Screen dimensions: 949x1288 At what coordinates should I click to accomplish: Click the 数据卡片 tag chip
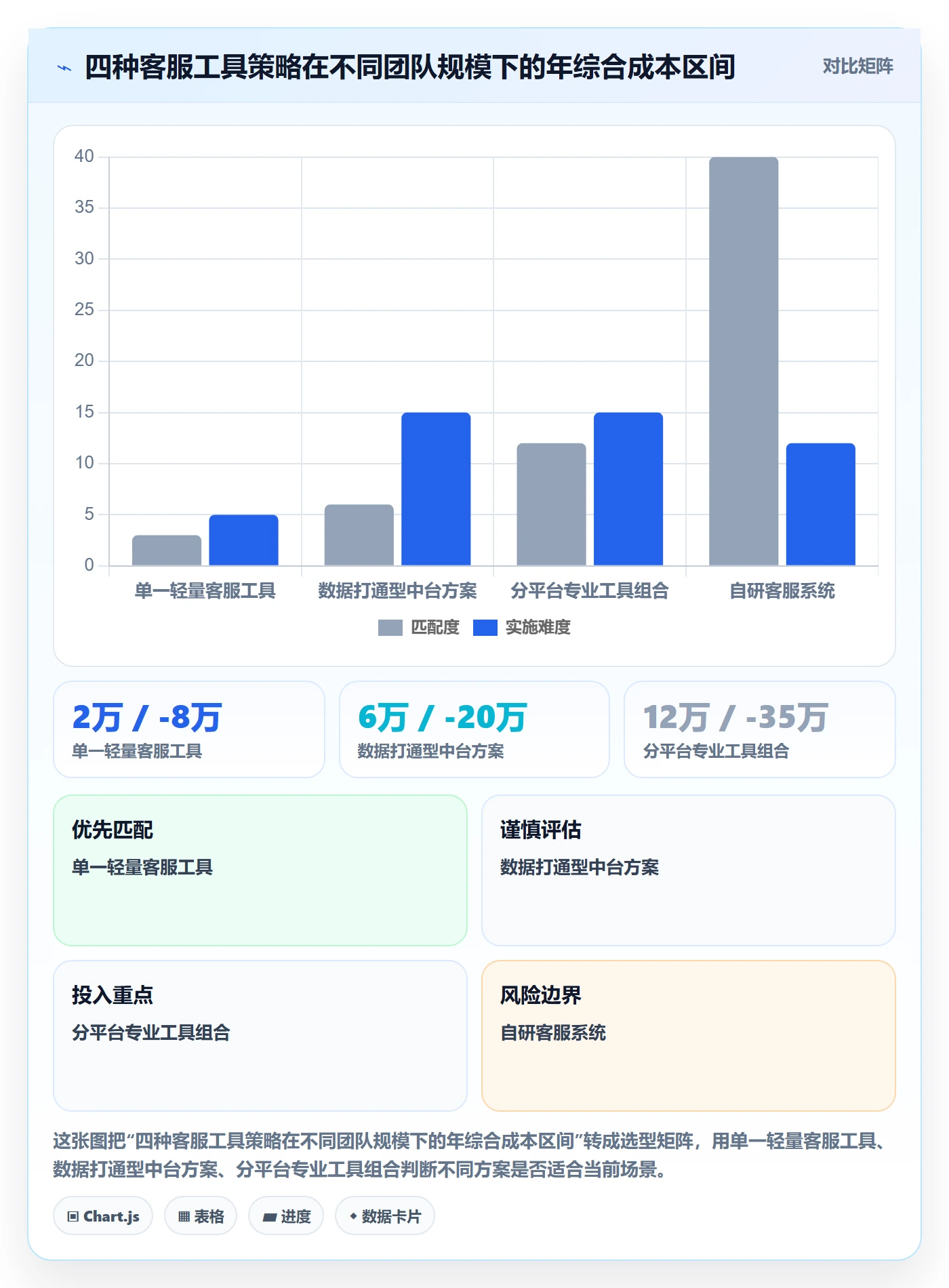[385, 1216]
